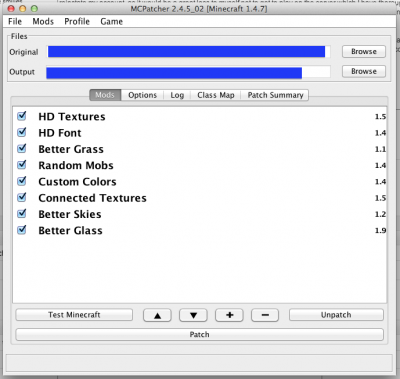Click version 1.1 of Better Grass
This screenshot has width=400, height=379.
pos(380,149)
